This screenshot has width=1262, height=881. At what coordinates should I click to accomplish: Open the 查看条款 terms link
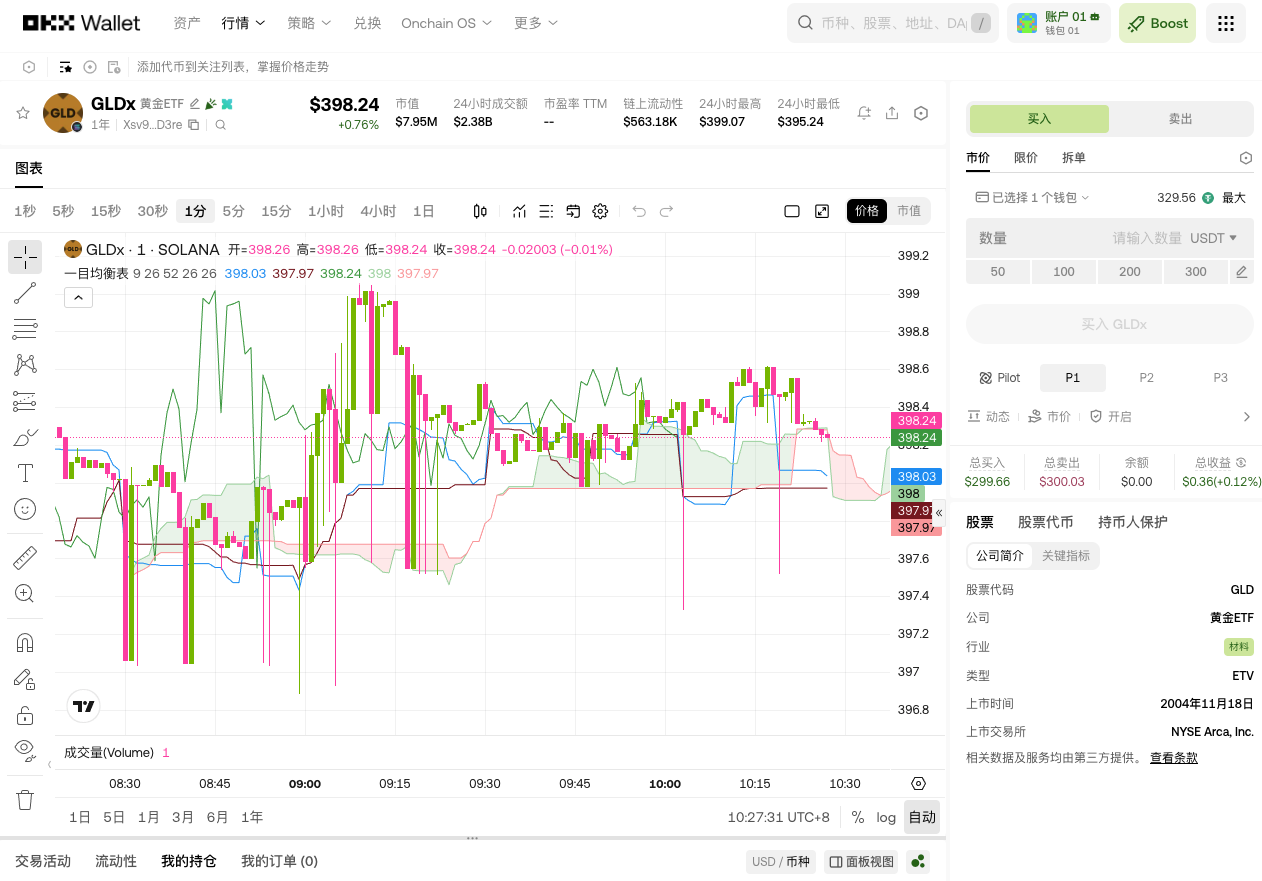coord(1174,758)
